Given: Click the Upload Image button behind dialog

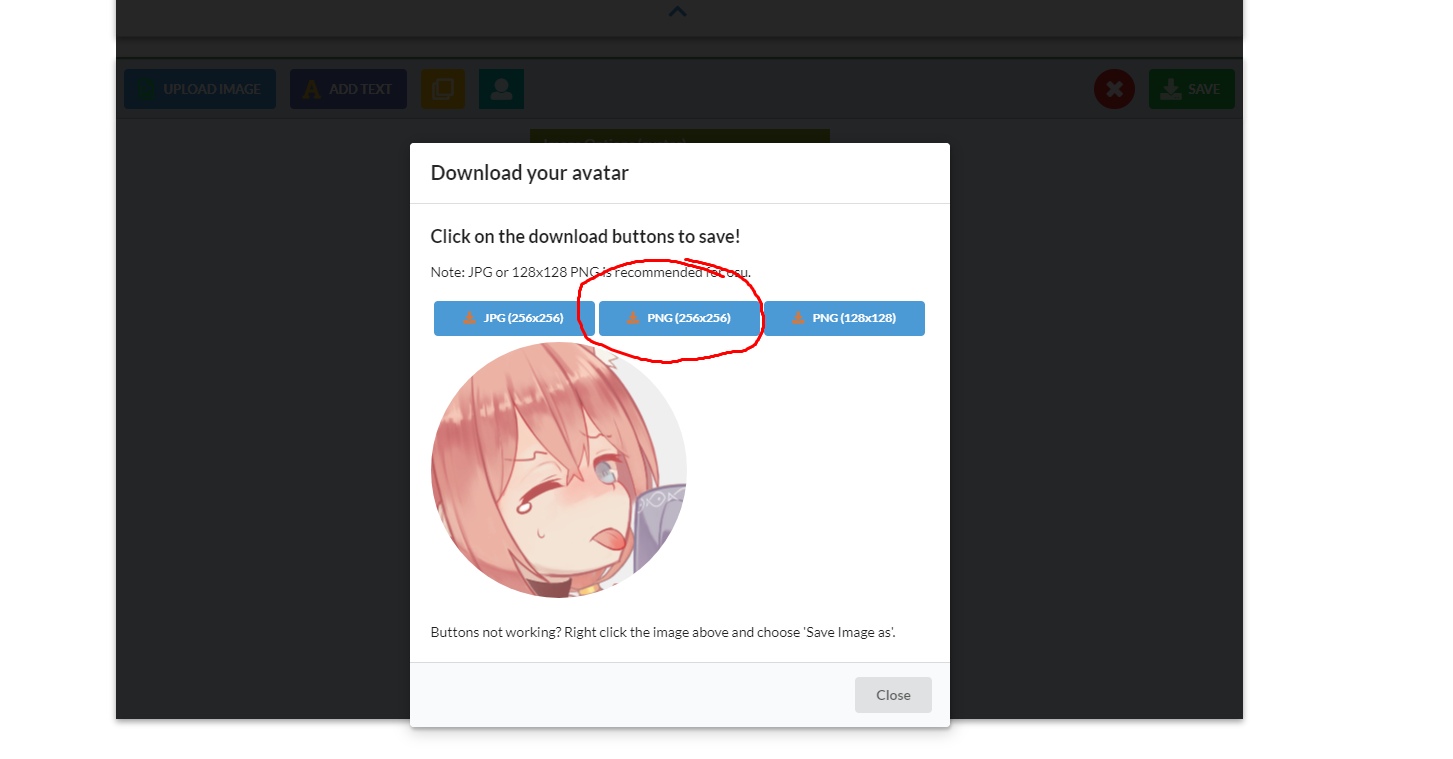Looking at the screenshot, I should point(200,89).
